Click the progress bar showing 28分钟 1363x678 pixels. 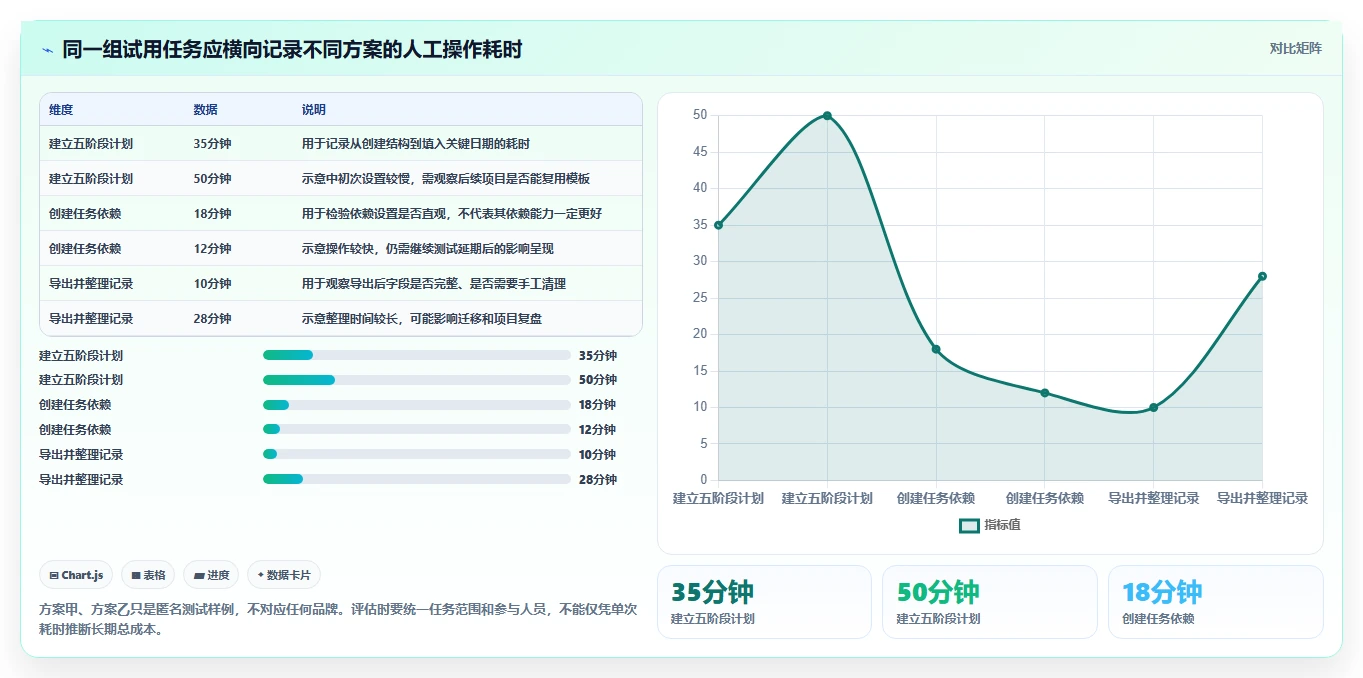click(416, 479)
